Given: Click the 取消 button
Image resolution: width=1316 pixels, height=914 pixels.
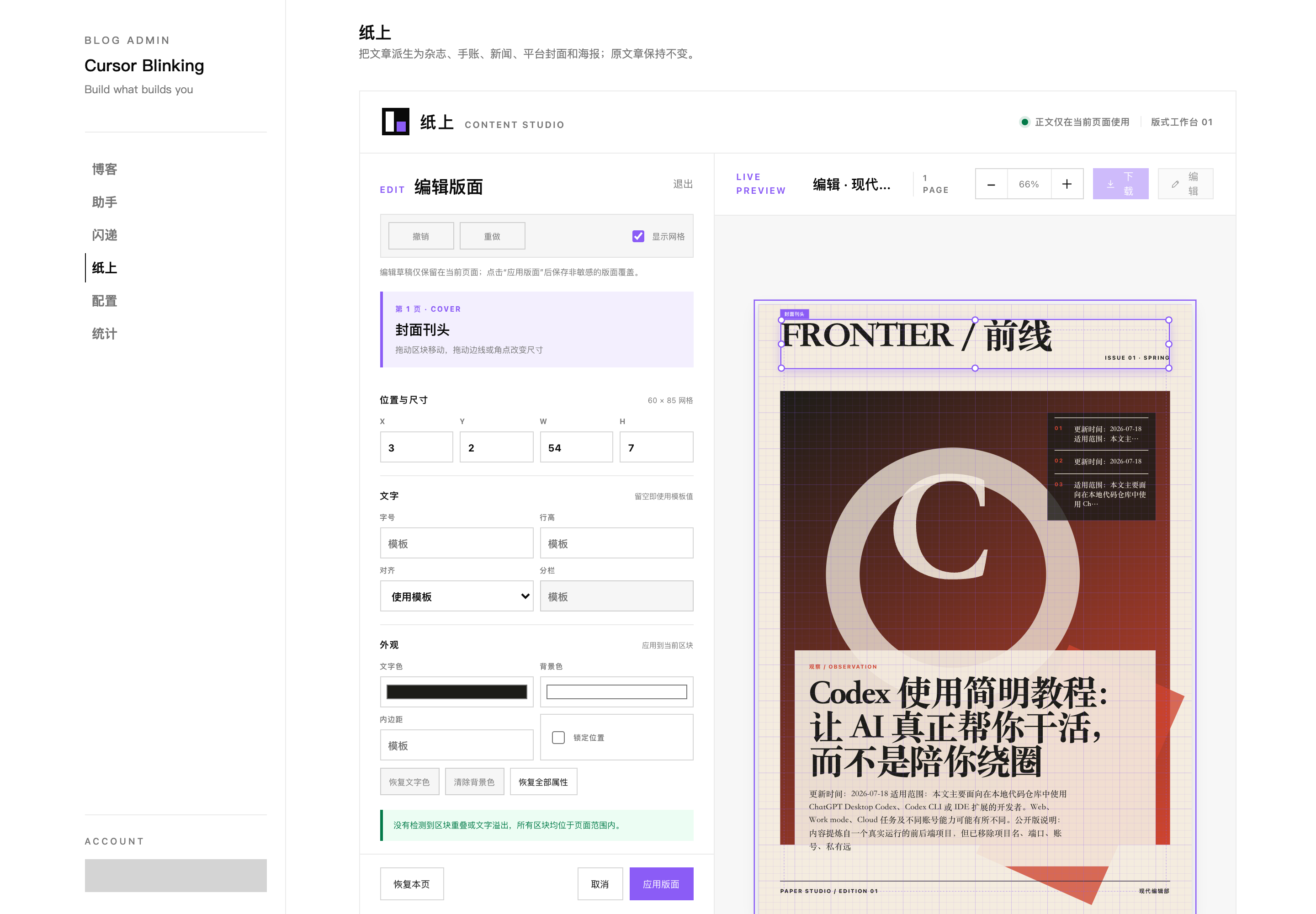Looking at the screenshot, I should click(x=600, y=884).
